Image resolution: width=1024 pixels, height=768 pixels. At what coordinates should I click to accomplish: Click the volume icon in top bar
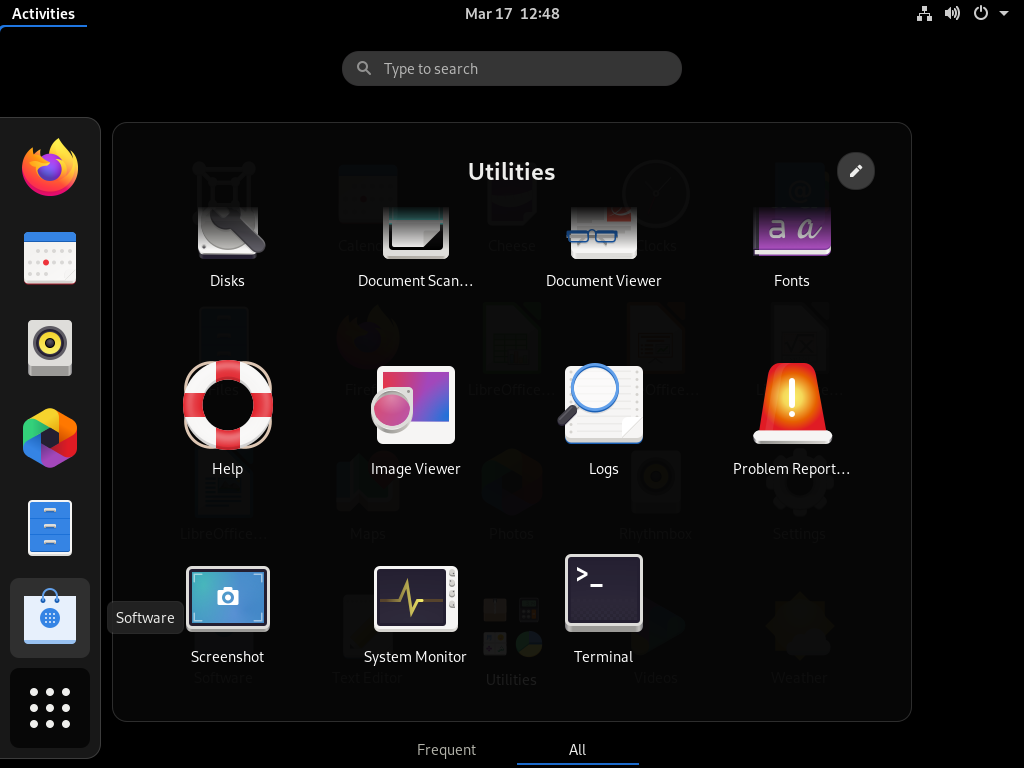(952, 14)
